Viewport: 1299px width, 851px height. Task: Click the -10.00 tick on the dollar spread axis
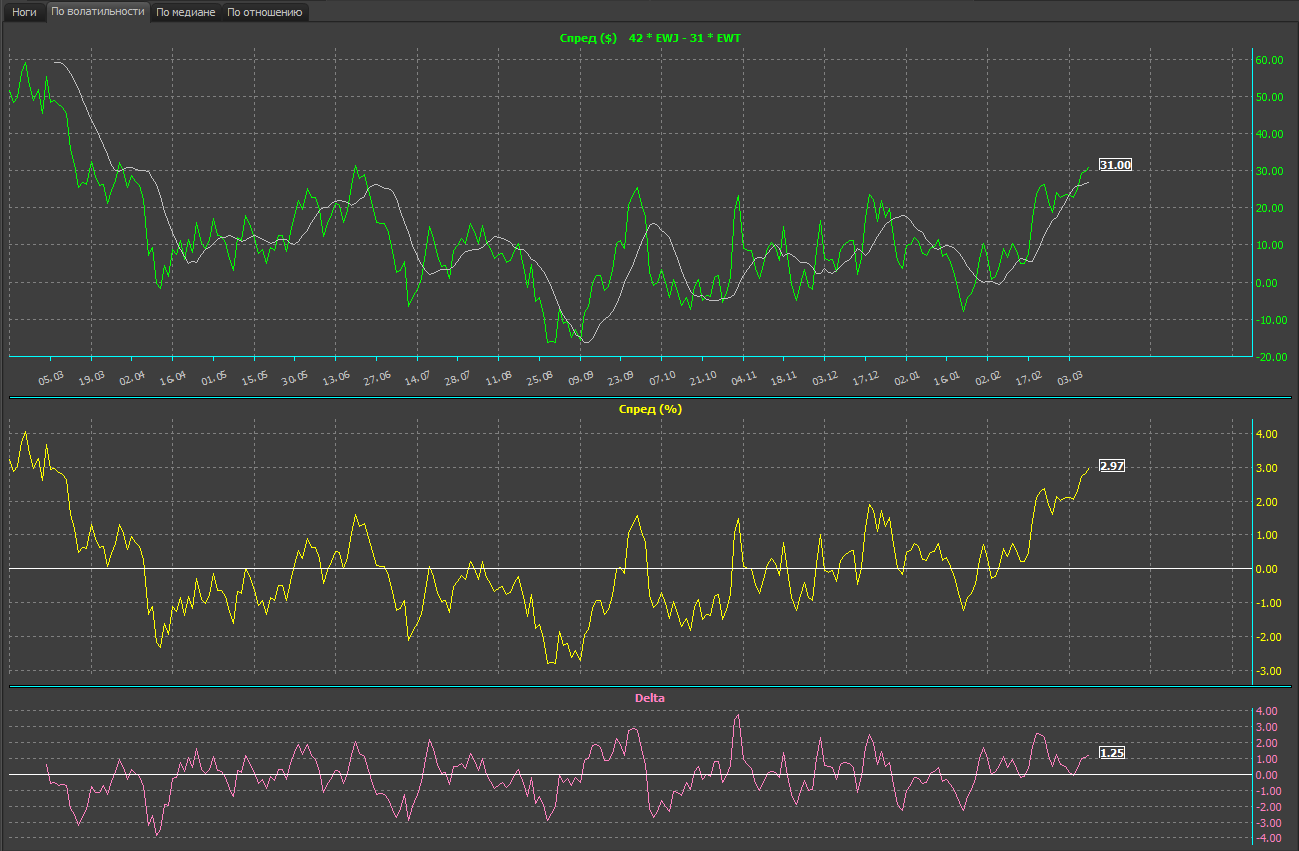point(1269,319)
